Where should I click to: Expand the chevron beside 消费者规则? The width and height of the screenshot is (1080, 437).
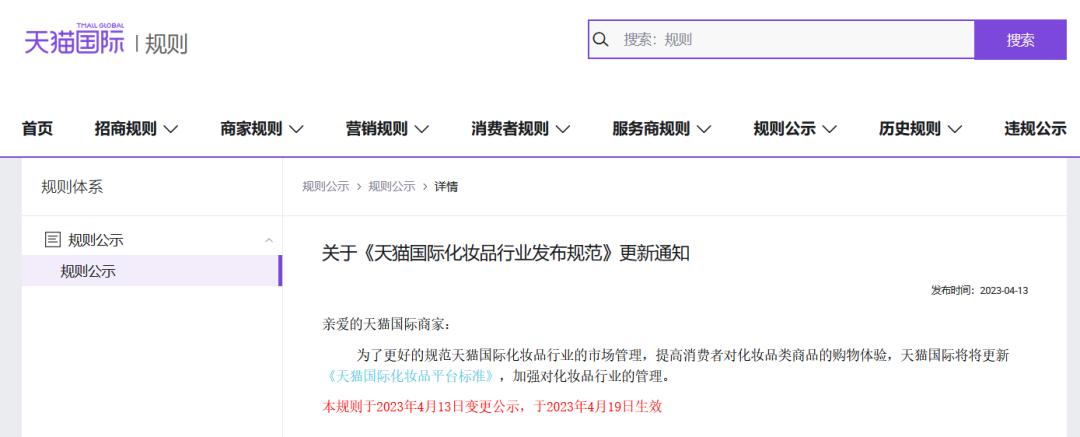pos(563,129)
